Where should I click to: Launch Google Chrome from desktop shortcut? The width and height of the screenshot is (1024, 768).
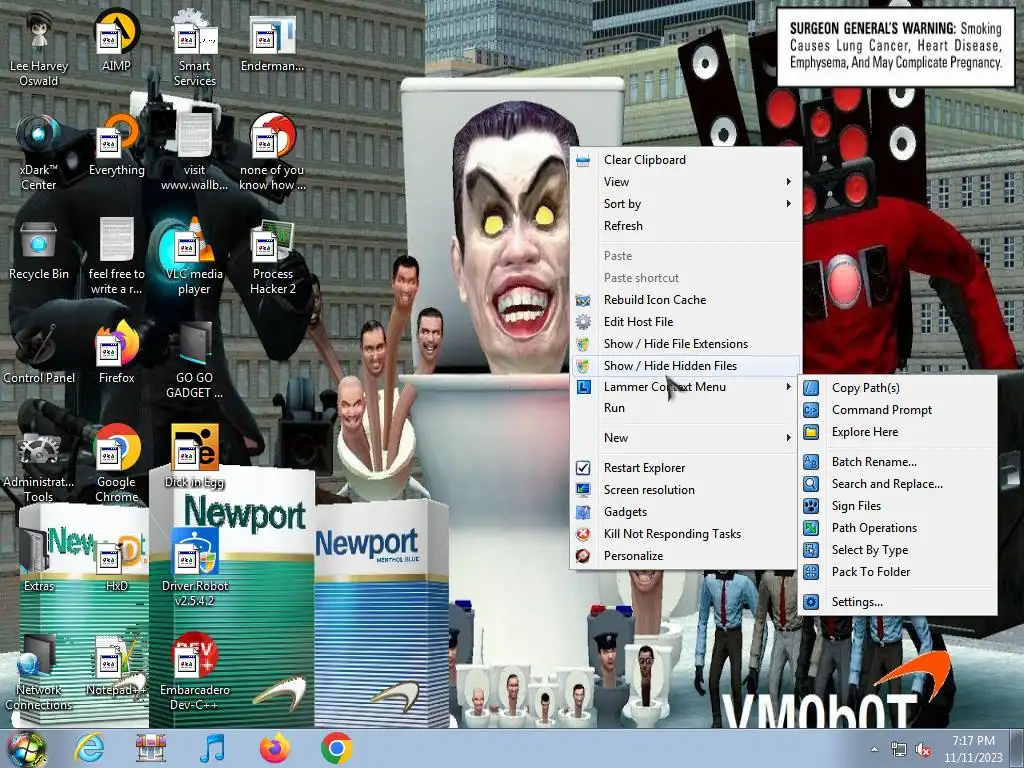pyautogui.click(x=116, y=465)
